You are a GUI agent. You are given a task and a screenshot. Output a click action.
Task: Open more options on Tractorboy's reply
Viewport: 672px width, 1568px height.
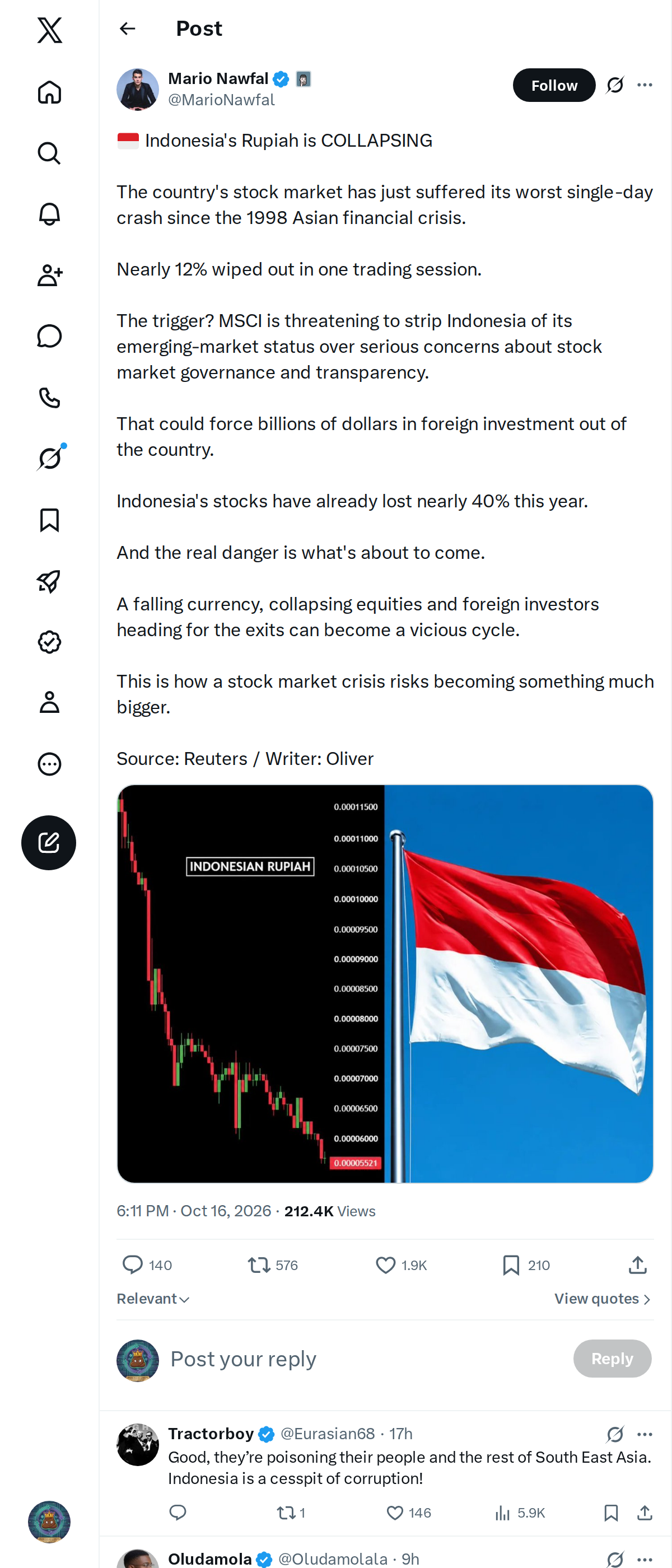(645, 1434)
